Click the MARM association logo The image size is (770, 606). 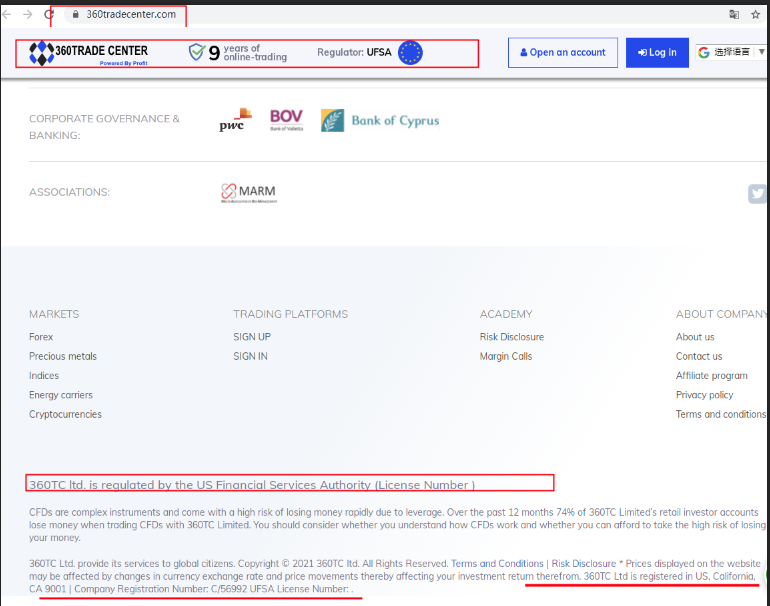[248, 193]
